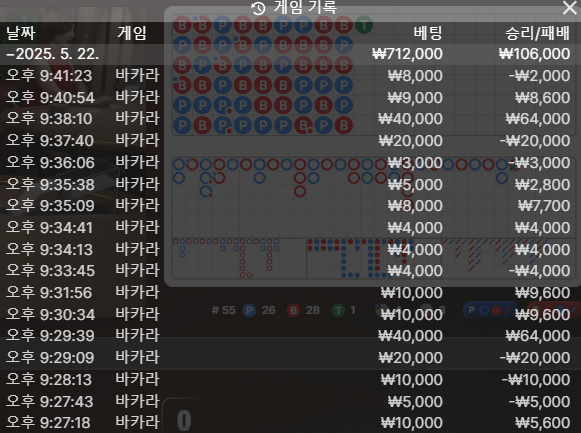This screenshot has height=433, width=581.
Task: Open the 오후 9:36:06 history entry
Action: 290,163
